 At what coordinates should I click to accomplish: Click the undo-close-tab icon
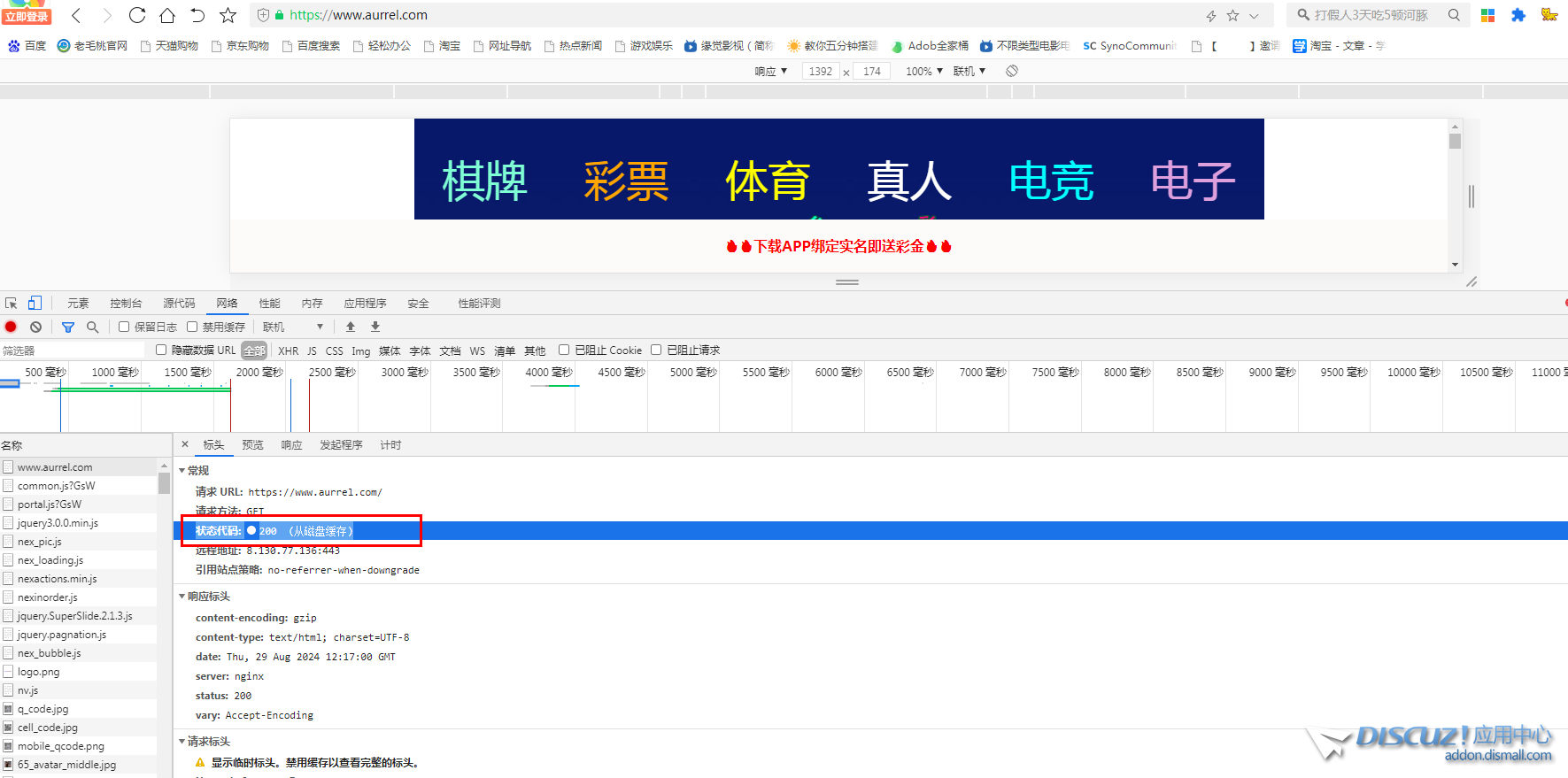pos(197,15)
